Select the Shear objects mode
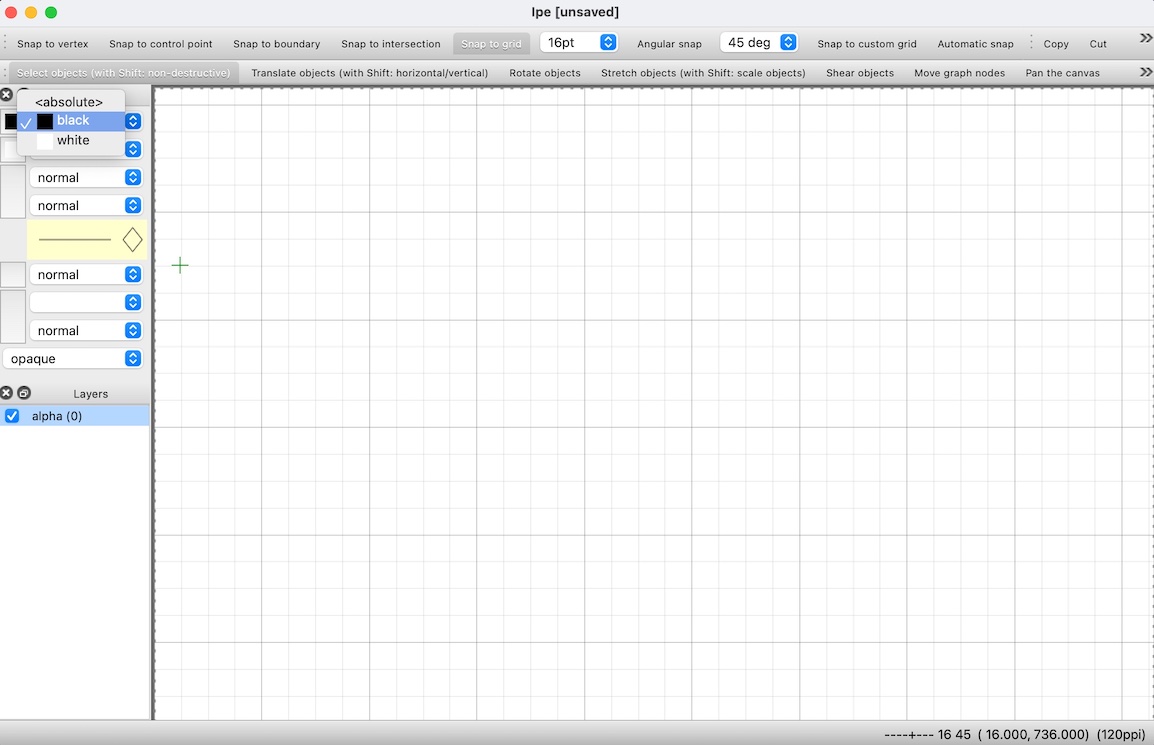The height and width of the screenshot is (745, 1154). coord(860,73)
